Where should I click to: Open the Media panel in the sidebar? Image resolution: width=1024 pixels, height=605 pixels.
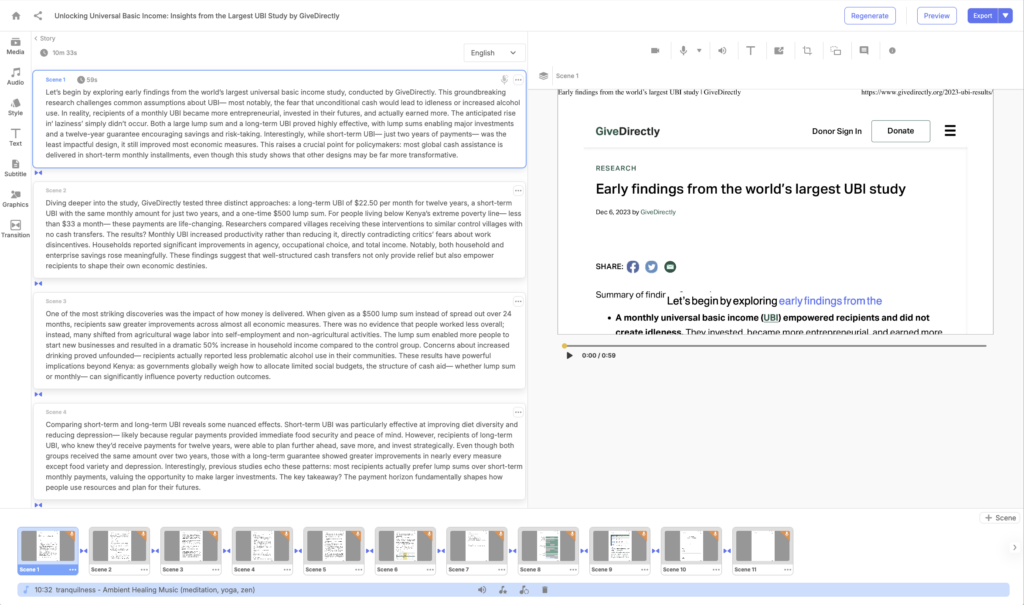(15, 46)
